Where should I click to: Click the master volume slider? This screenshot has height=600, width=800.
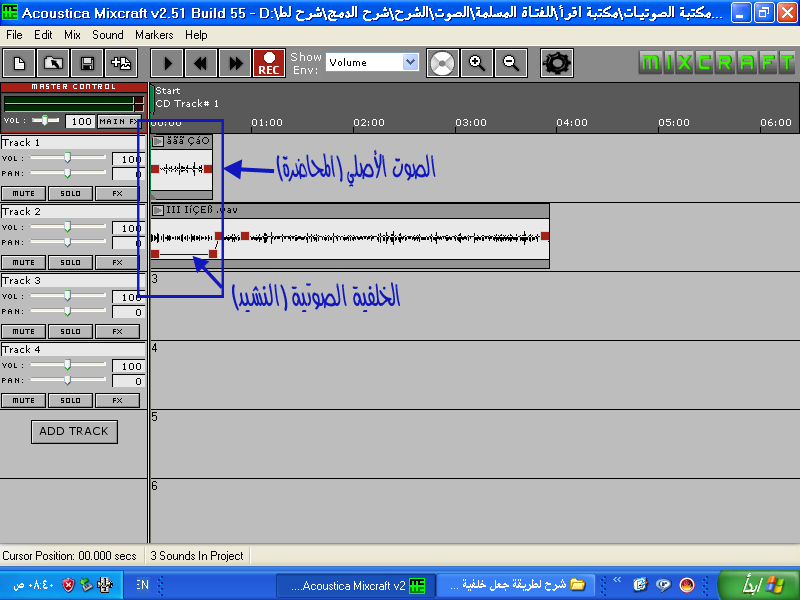[45, 120]
